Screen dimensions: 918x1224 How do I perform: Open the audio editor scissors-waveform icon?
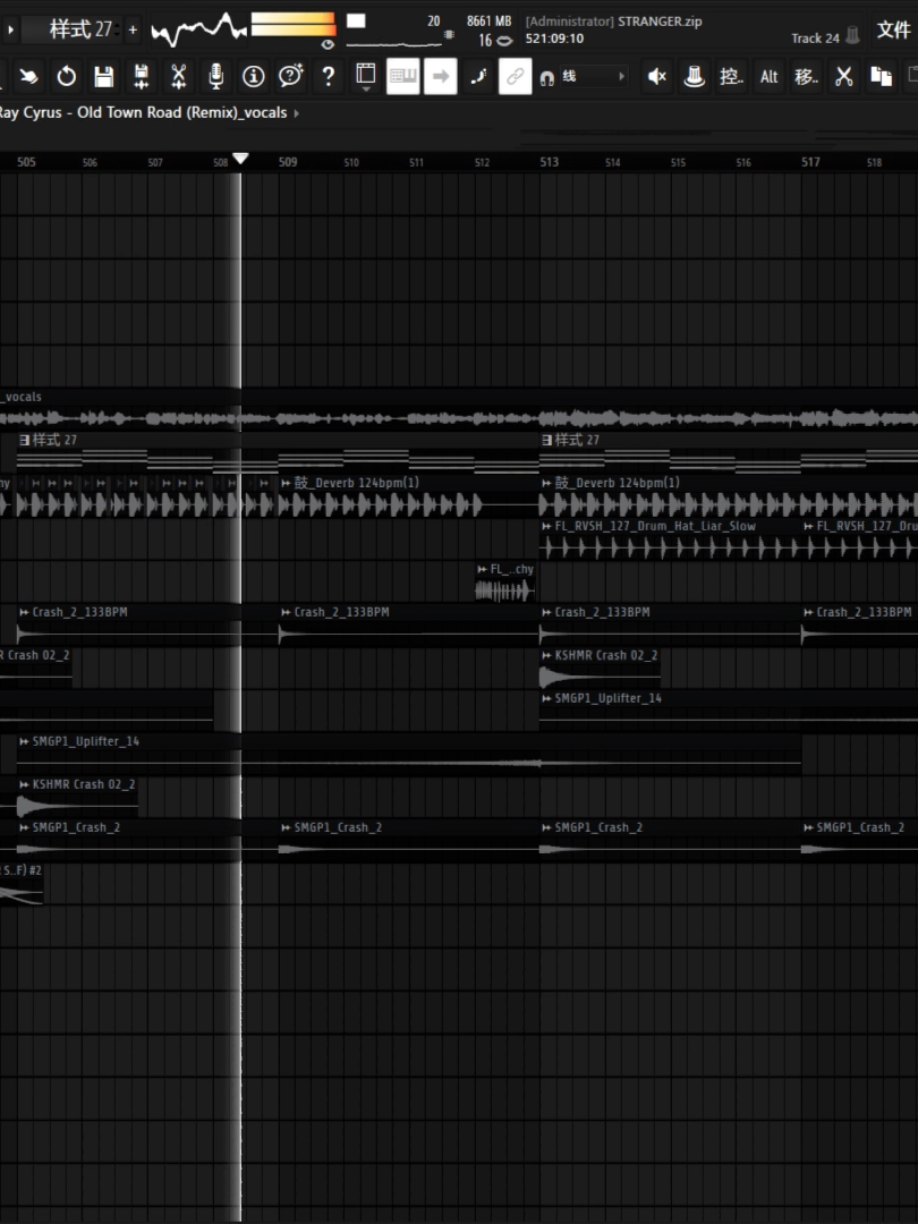(178, 76)
